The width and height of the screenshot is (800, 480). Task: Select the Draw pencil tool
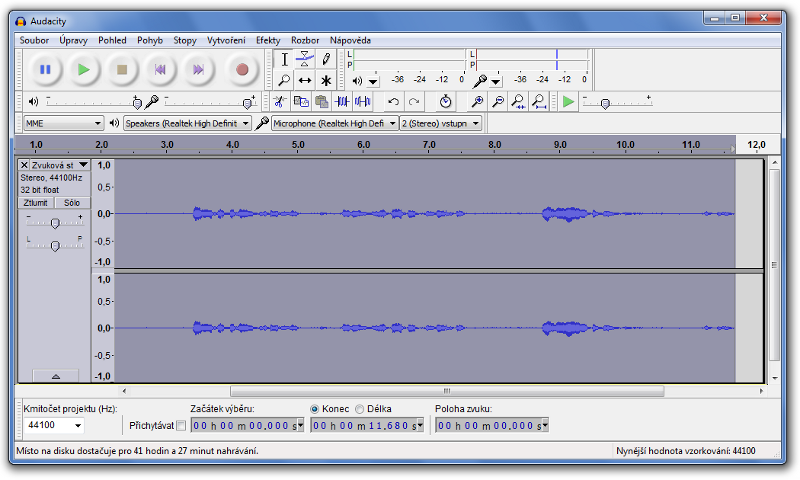[x=326, y=59]
